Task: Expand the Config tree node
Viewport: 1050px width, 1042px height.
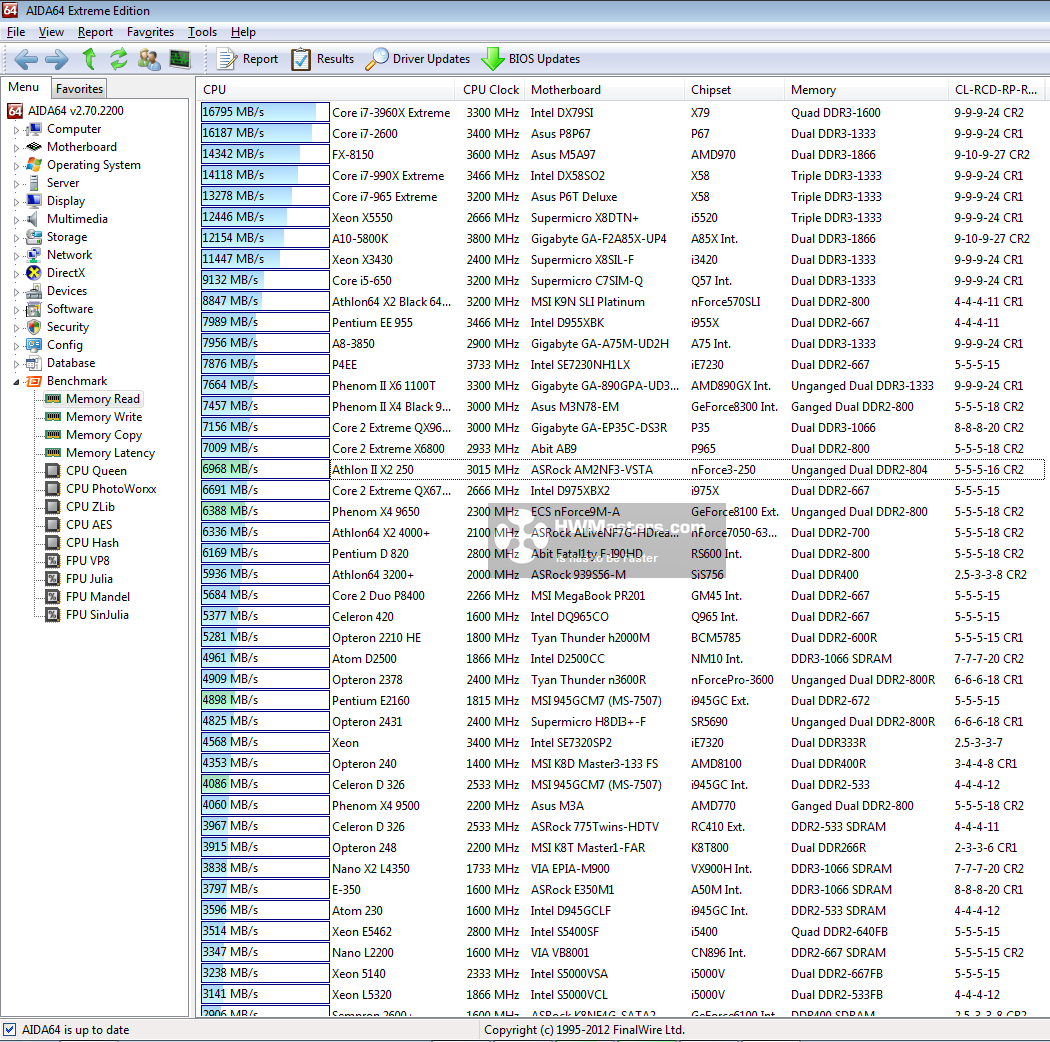Action: click(x=17, y=346)
